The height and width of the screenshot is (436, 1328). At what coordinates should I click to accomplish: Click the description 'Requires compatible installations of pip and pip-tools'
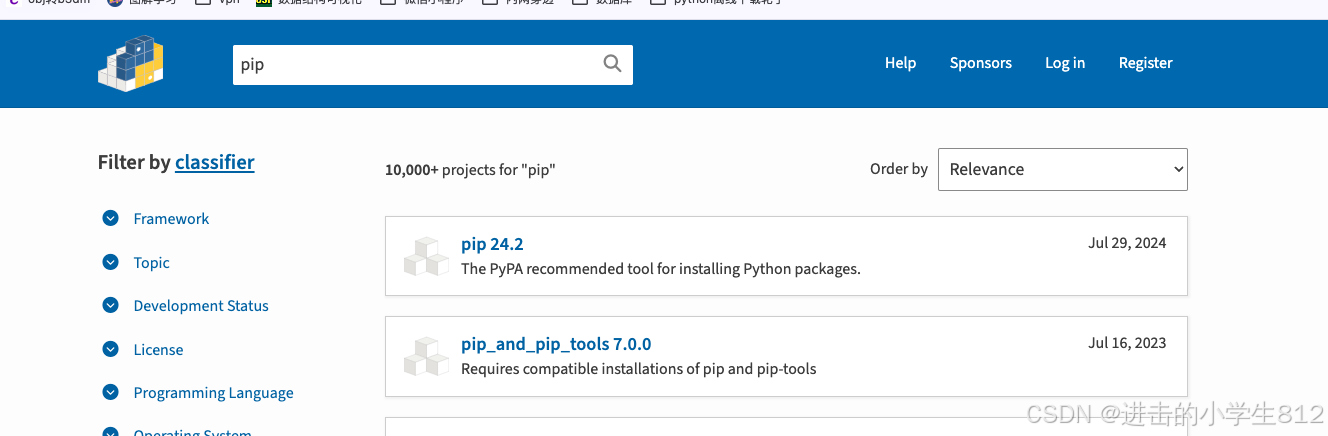(x=638, y=369)
